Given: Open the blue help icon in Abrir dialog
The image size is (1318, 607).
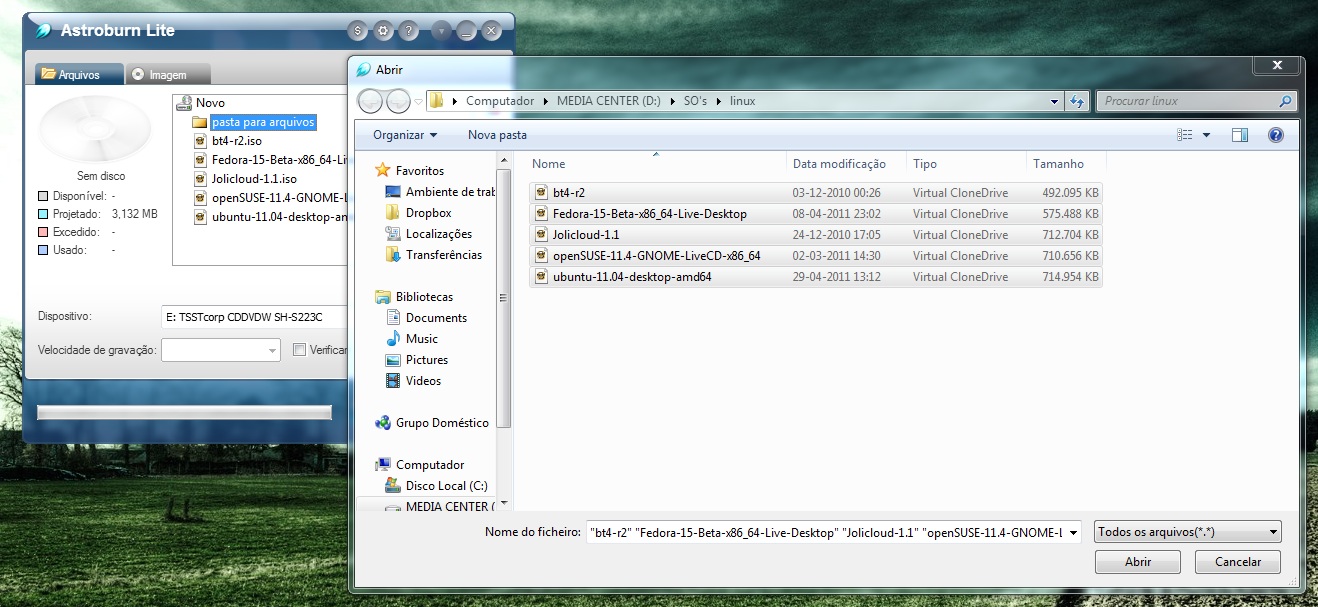Looking at the screenshot, I should (x=1275, y=135).
